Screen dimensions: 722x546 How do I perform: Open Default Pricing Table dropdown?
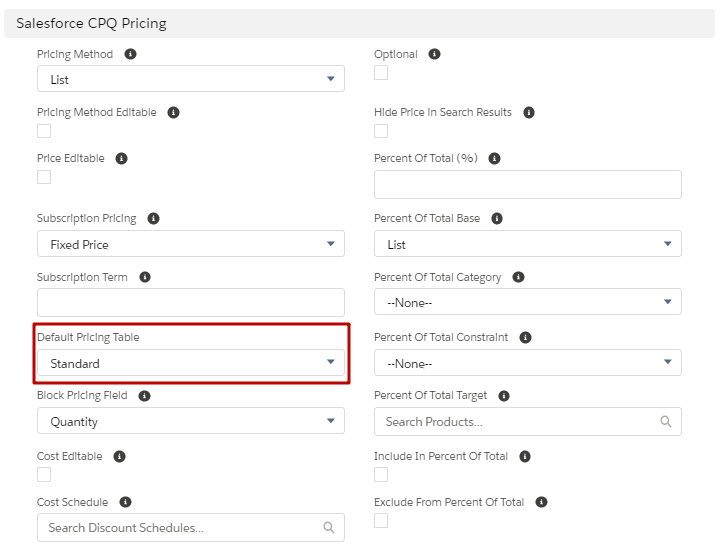coord(191,363)
